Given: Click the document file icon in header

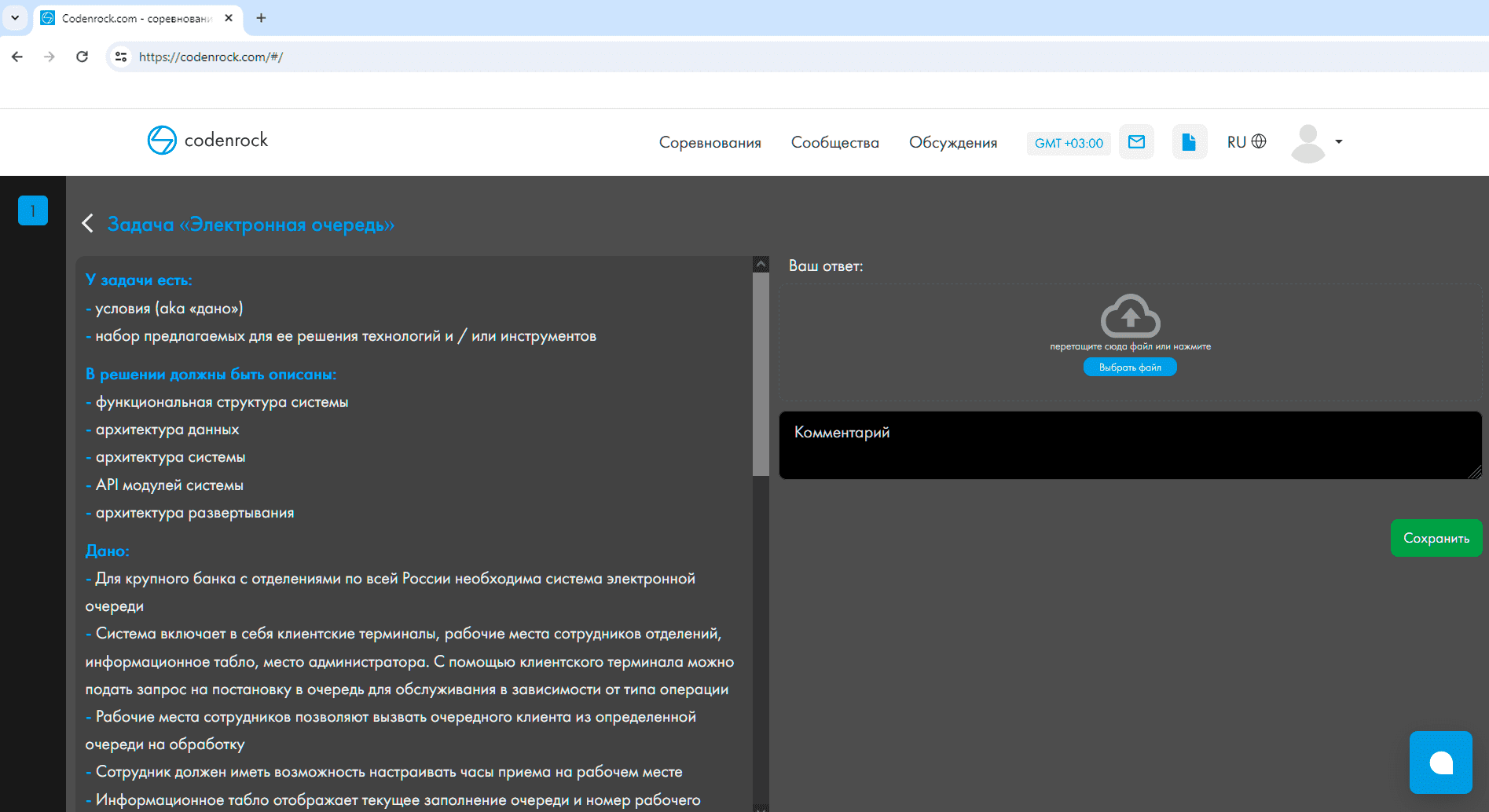Looking at the screenshot, I should coord(1189,142).
